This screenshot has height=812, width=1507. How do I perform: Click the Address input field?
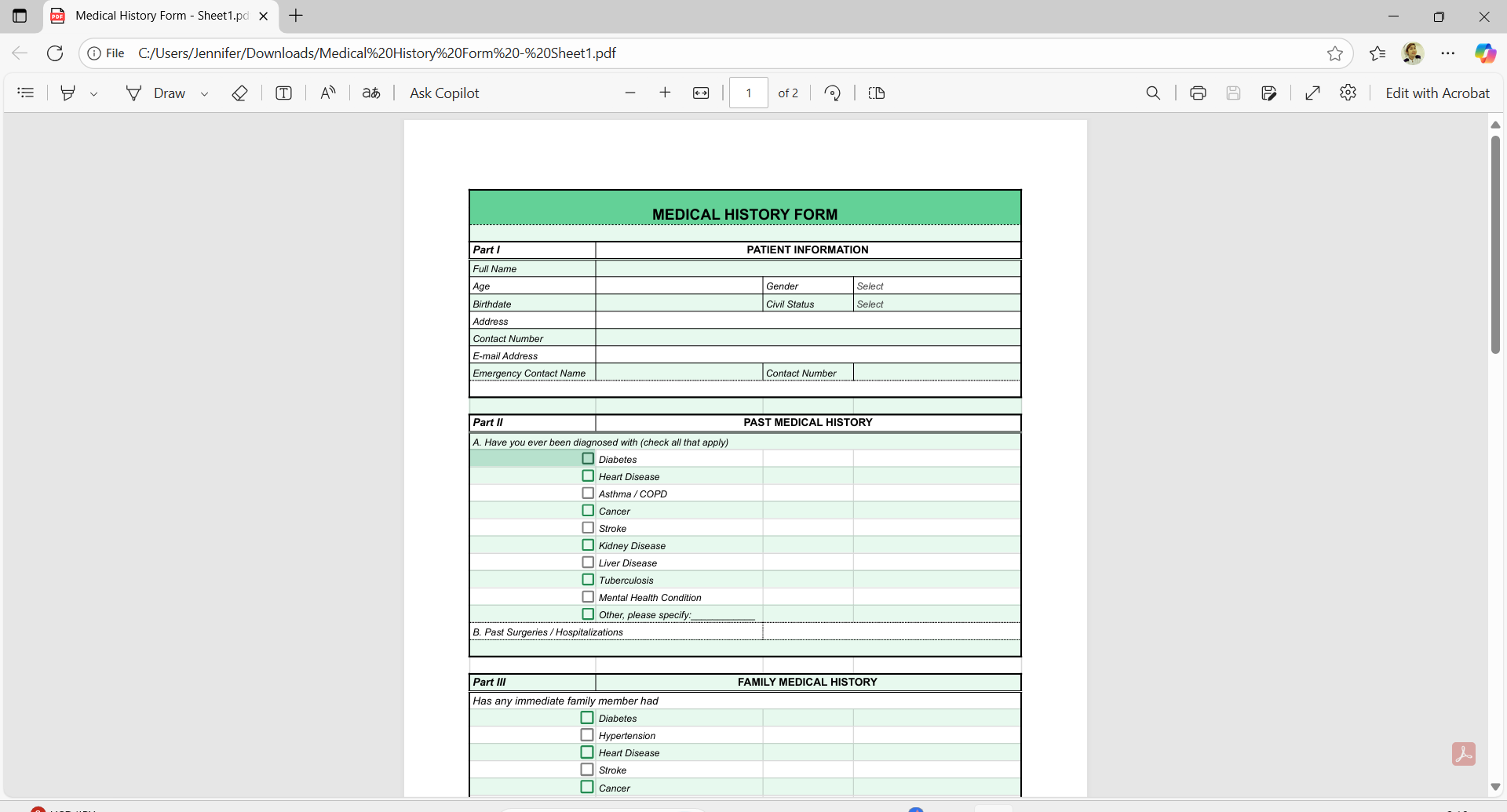(808, 321)
